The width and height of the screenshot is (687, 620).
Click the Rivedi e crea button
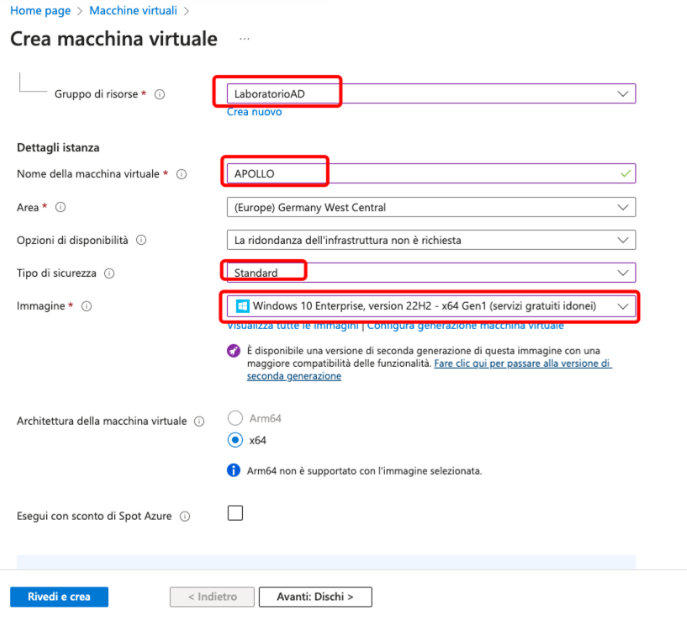click(x=59, y=597)
